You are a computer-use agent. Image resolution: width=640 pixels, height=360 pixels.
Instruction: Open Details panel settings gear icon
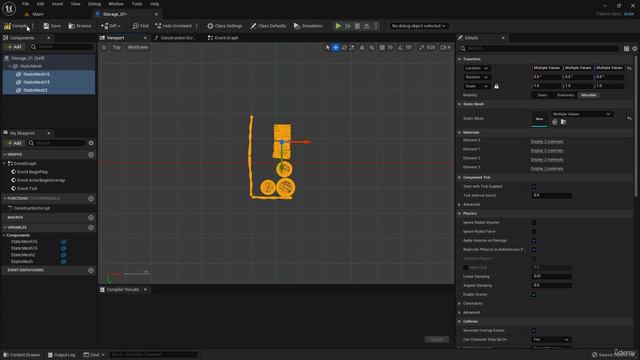click(635, 49)
